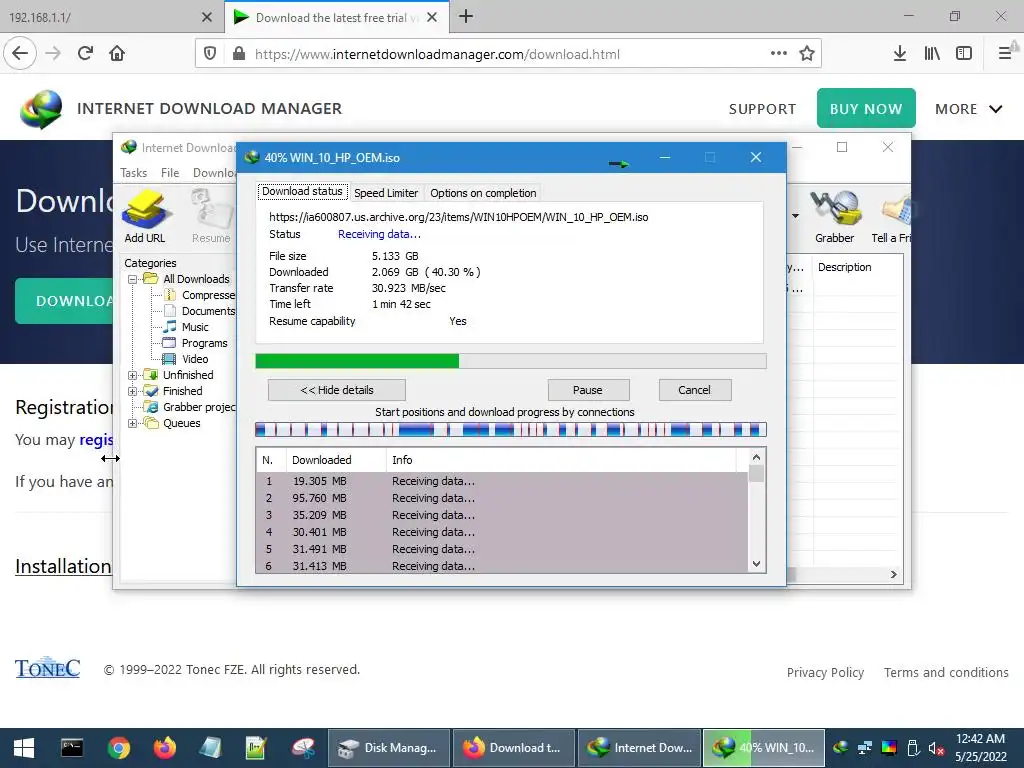Switch to the Download status tab

click(x=302, y=191)
